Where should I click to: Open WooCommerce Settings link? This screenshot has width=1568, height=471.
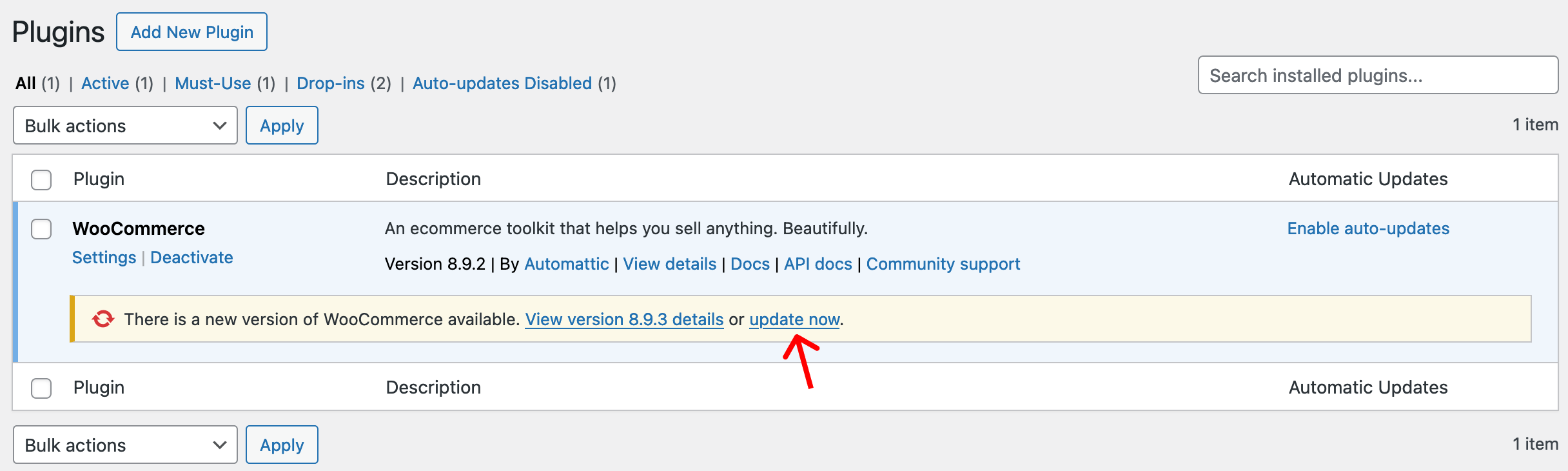point(104,257)
